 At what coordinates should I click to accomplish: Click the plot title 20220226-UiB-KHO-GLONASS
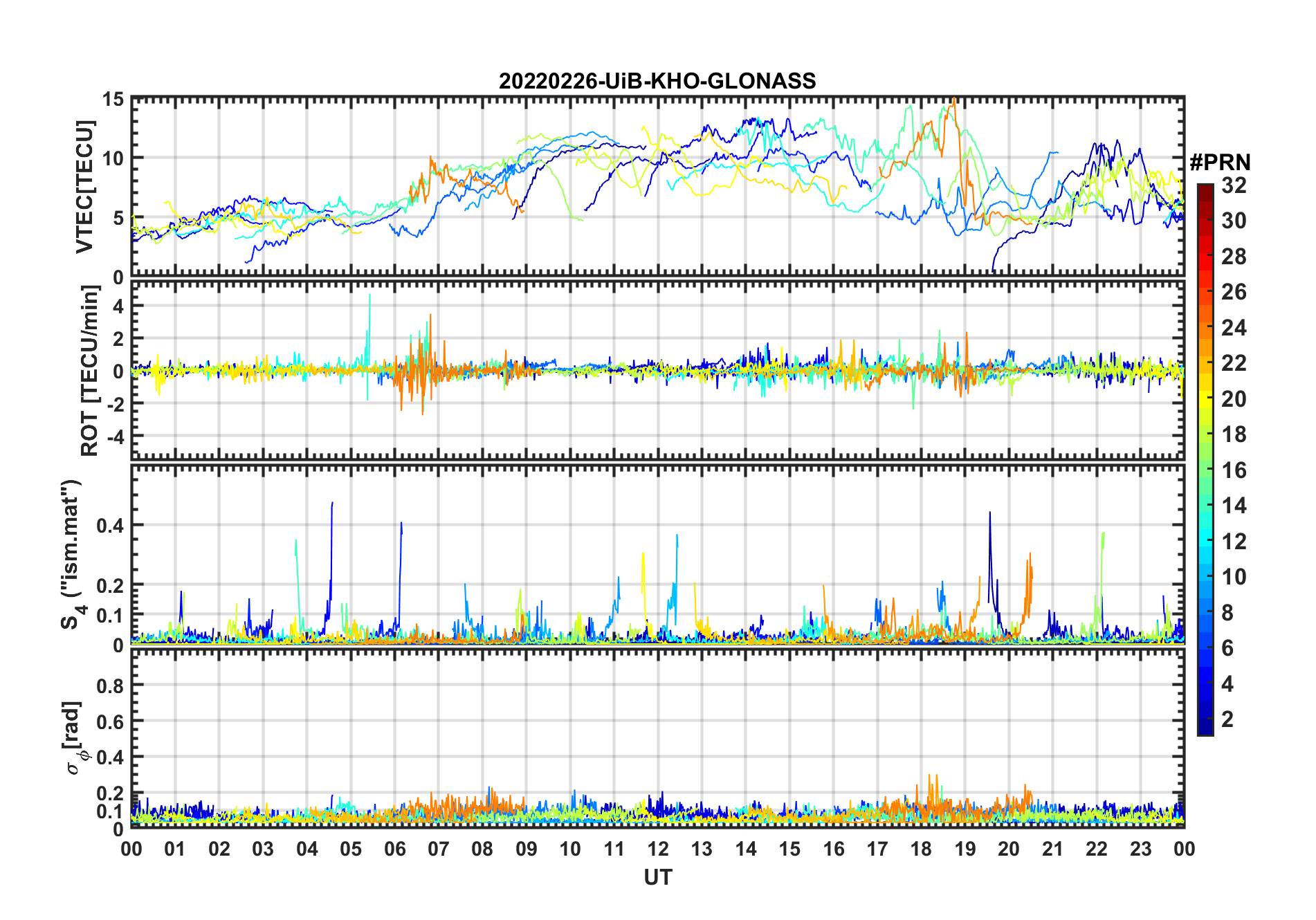[x=657, y=81]
